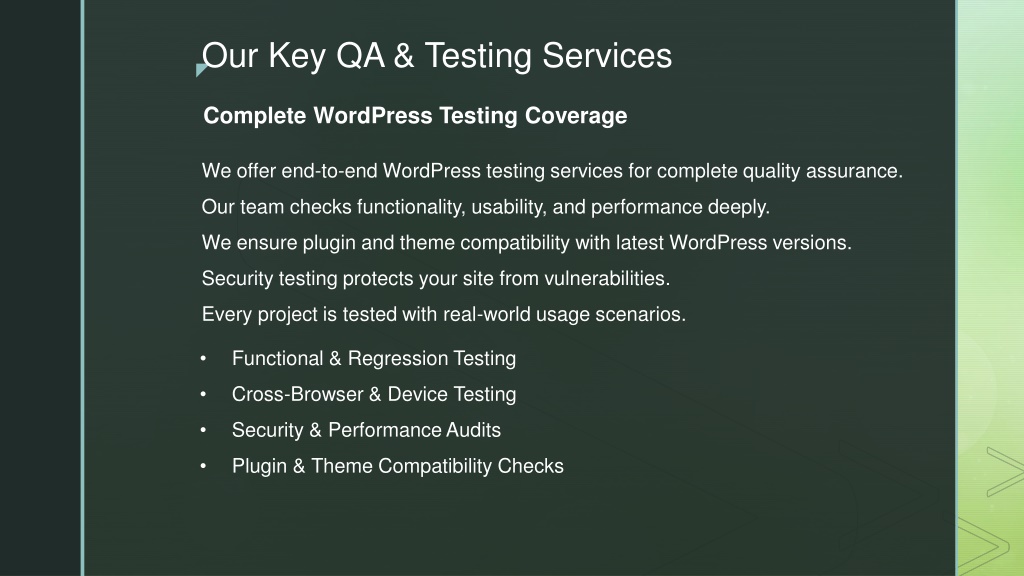Click the "Cross-Browser & Device Testing" bullet text
1024x576 pixels.
click(374, 394)
